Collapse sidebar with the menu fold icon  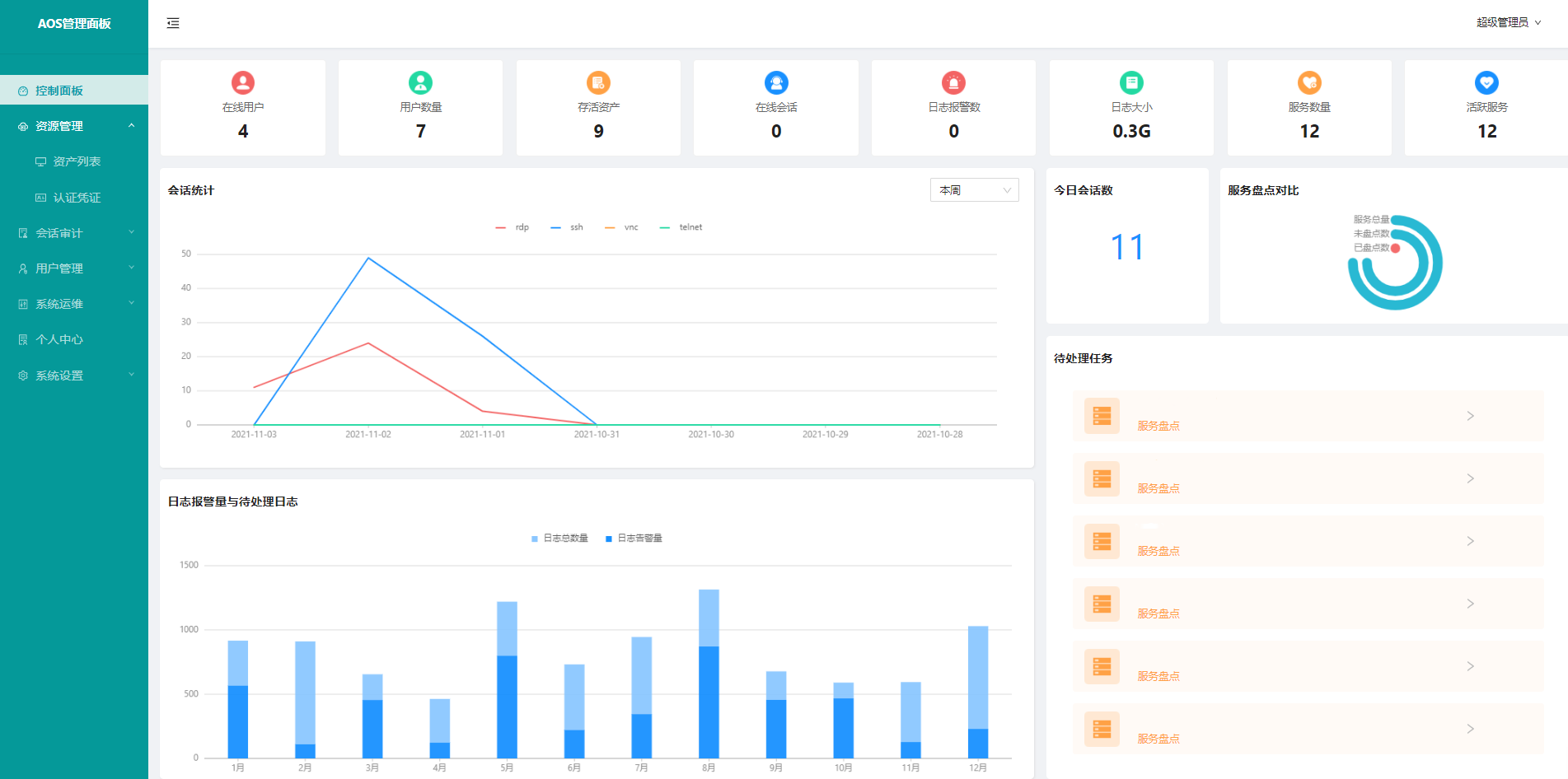pyautogui.click(x=173, y=23)
